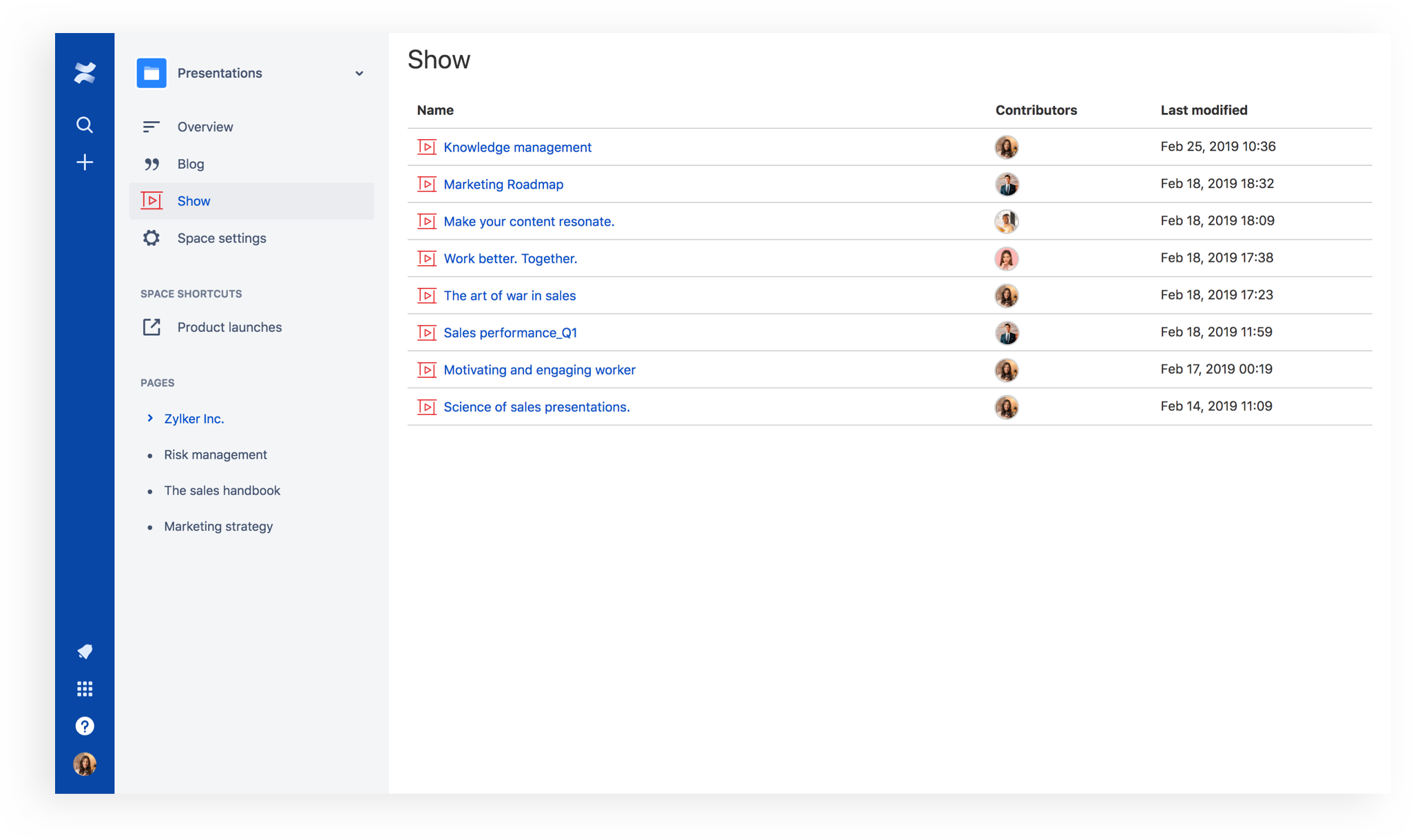
Task: Click contributor avatar on The art of war in sales
Action: click(1005, 295)
